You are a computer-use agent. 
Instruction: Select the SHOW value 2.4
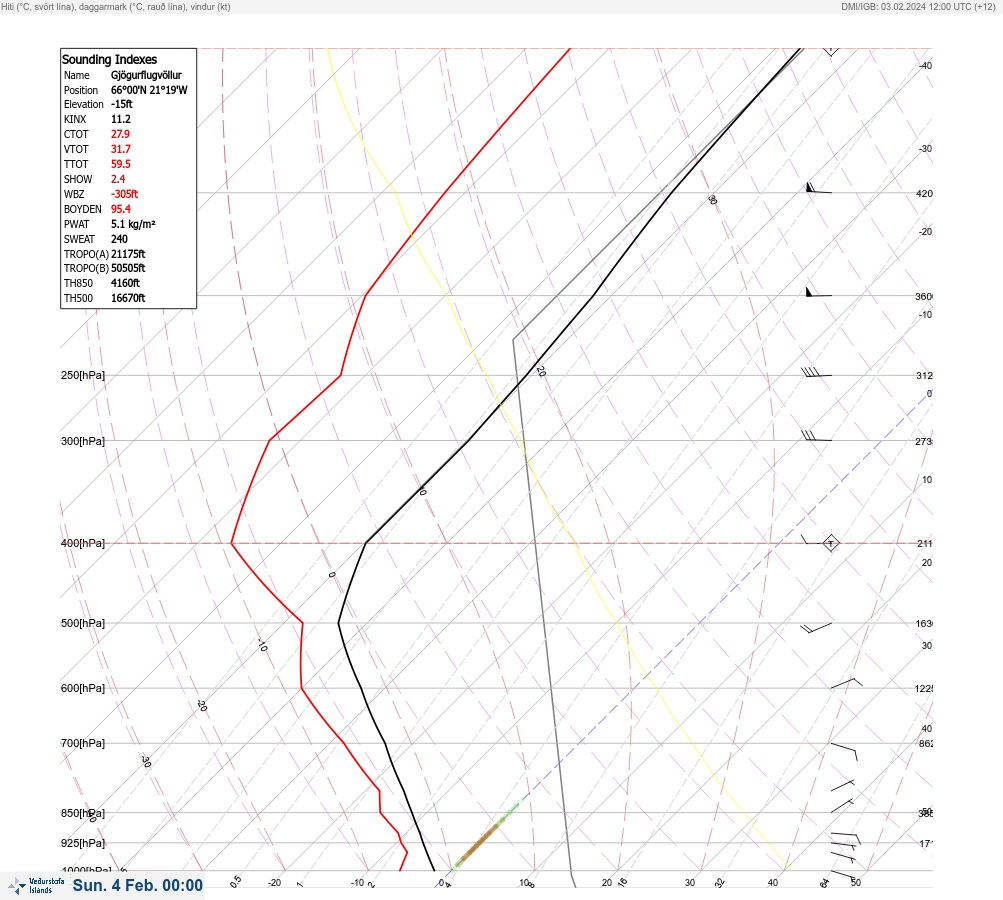click(x=118, y=179)
